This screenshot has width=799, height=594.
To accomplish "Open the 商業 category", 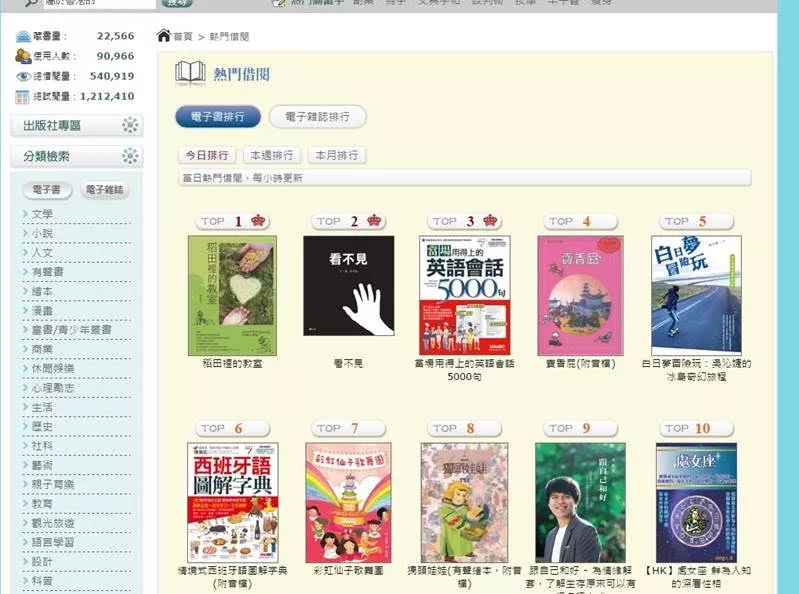I will (42, 349).
